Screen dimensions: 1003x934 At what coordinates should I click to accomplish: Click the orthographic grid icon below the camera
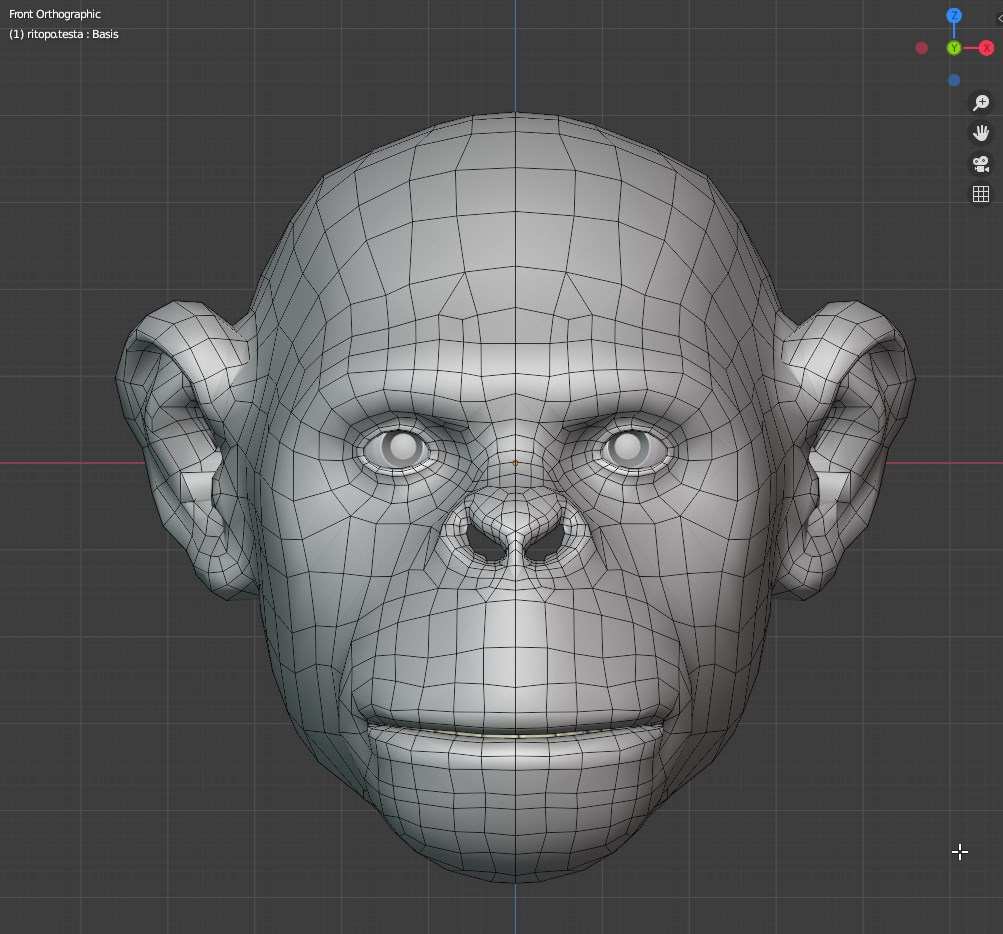tap(980, 194)
